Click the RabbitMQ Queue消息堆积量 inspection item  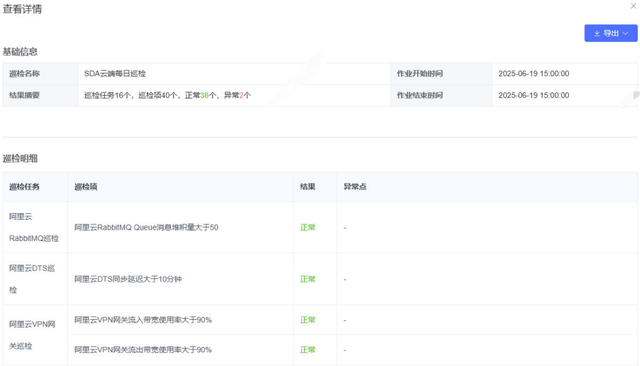click(x=146, y=227)
